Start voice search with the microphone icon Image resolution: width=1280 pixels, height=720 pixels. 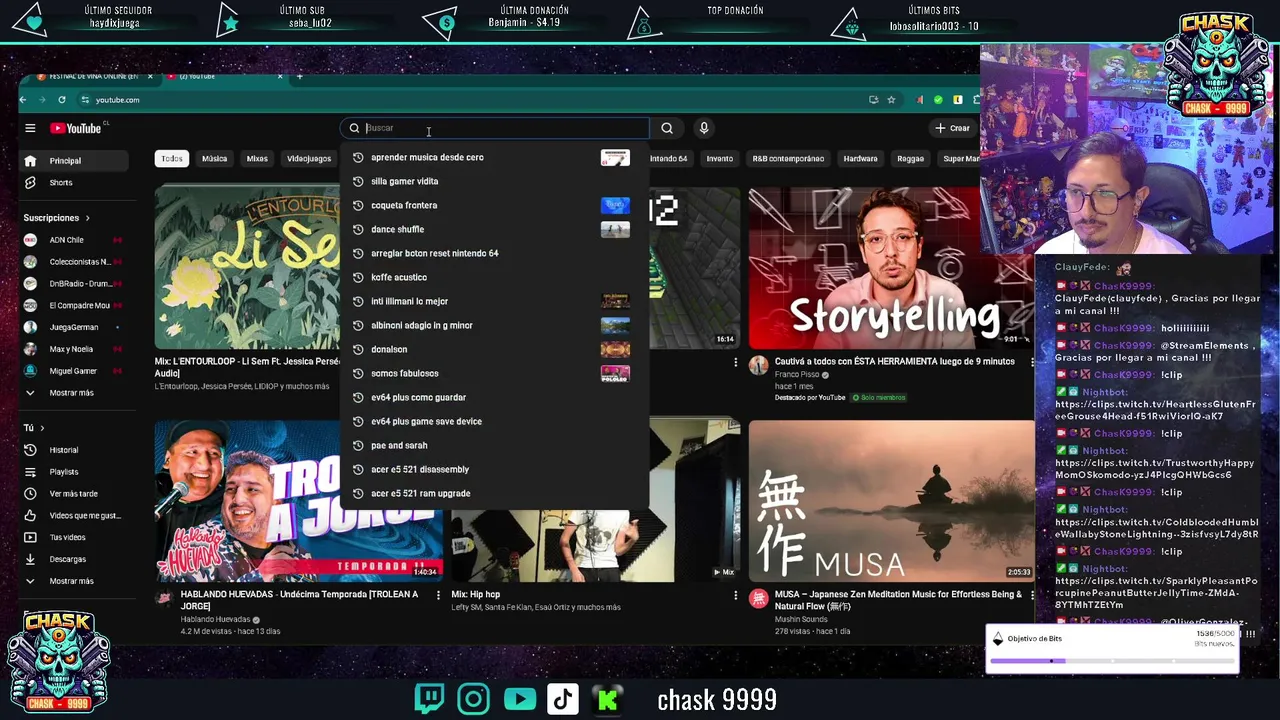pos(704,128)
